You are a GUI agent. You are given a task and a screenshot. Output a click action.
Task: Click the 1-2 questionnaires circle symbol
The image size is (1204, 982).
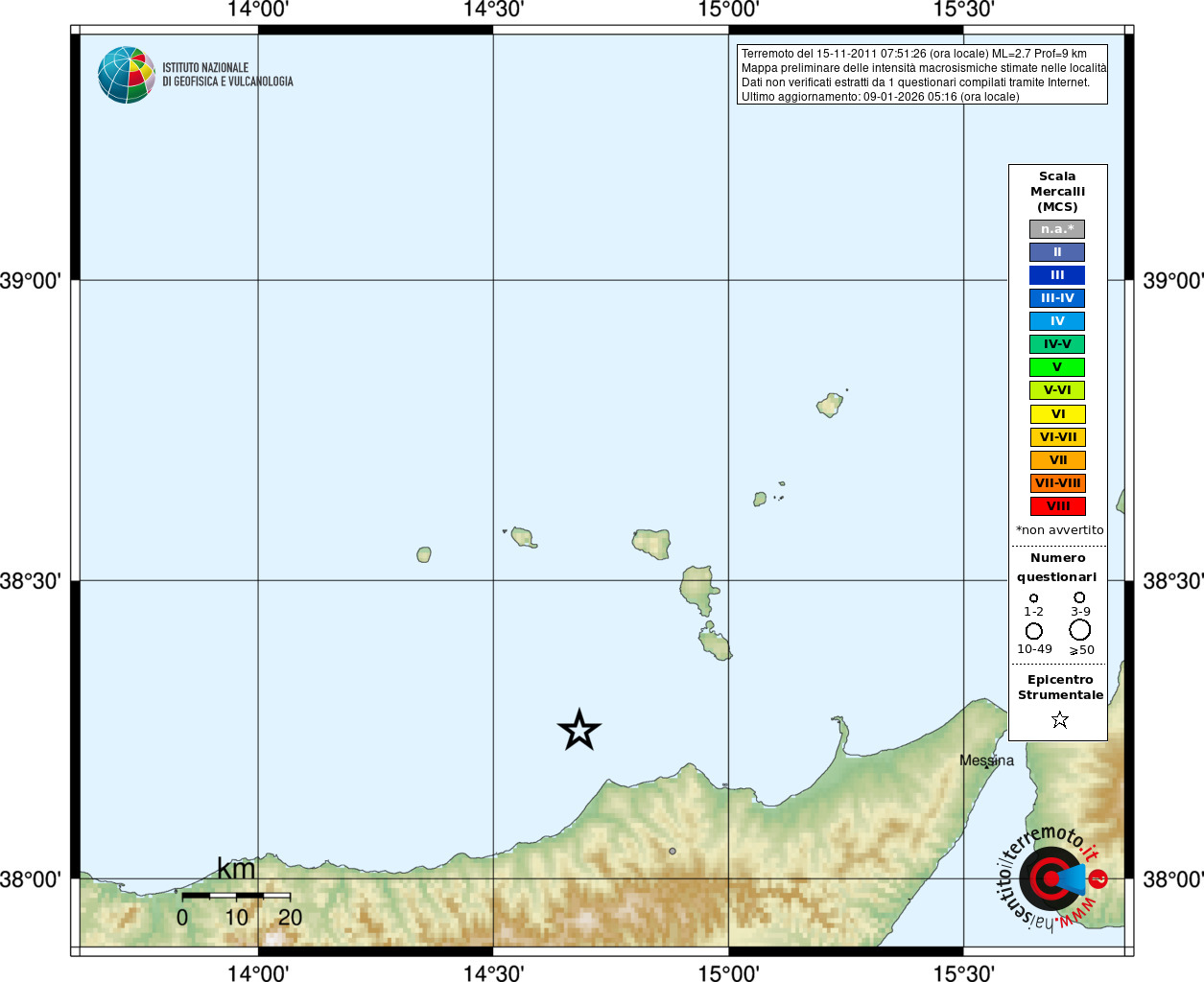coord(1033,598)
